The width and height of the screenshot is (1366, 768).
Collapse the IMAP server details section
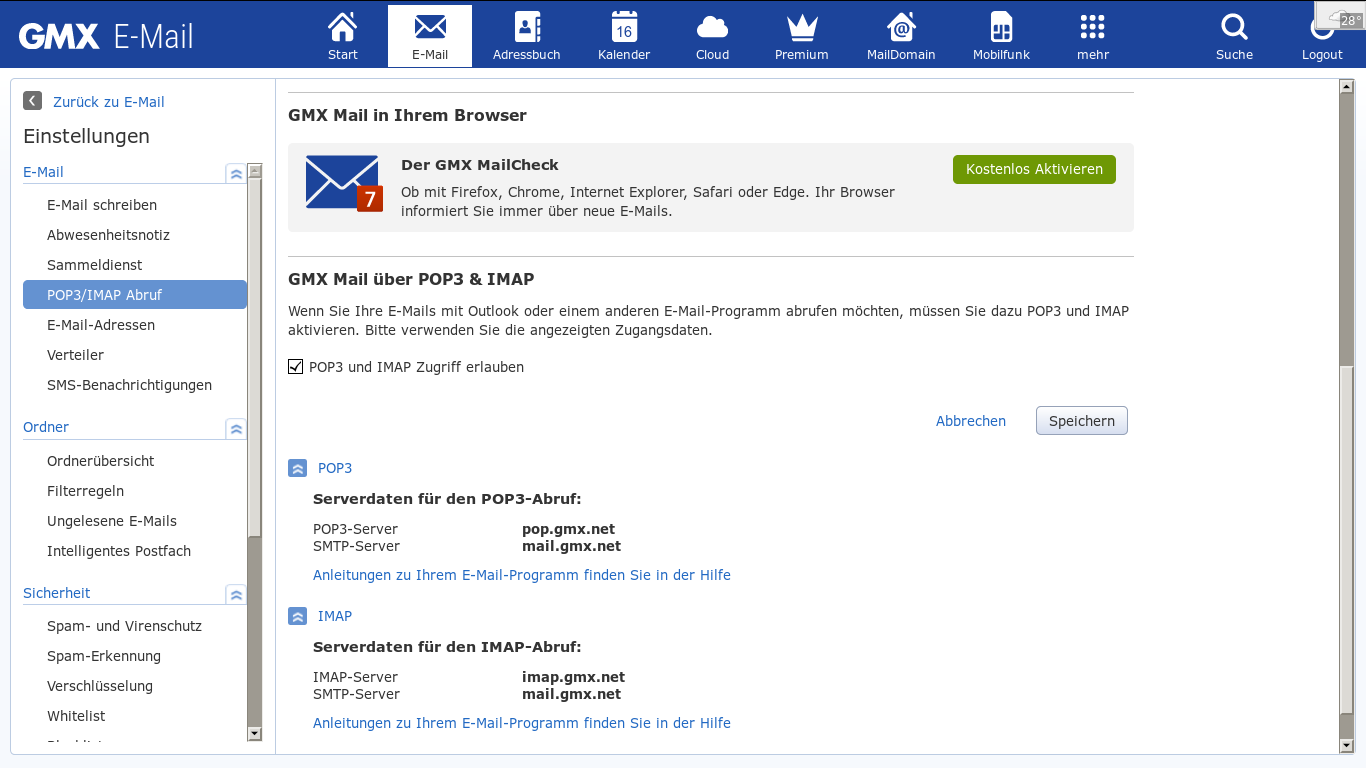pyautogui.click(x=297, y=616)
